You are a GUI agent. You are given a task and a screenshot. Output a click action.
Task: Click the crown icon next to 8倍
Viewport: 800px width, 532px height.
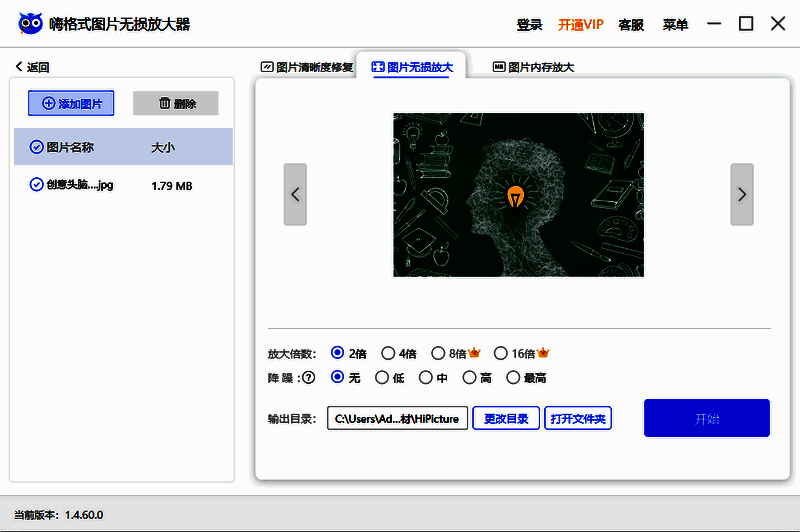click(x=474, y=352)
